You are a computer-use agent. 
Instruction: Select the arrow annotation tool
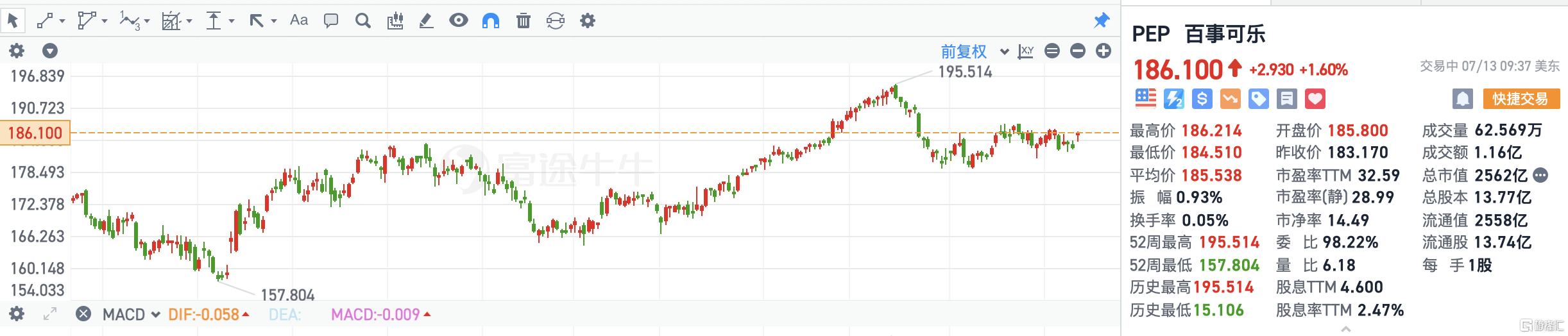(257, 21)
